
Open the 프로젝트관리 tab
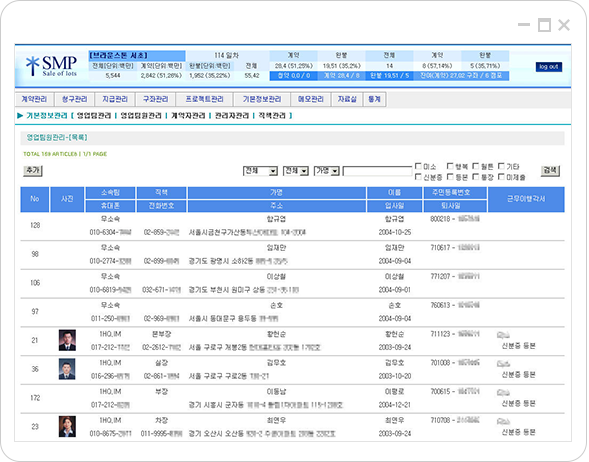(x=204, y=99)
